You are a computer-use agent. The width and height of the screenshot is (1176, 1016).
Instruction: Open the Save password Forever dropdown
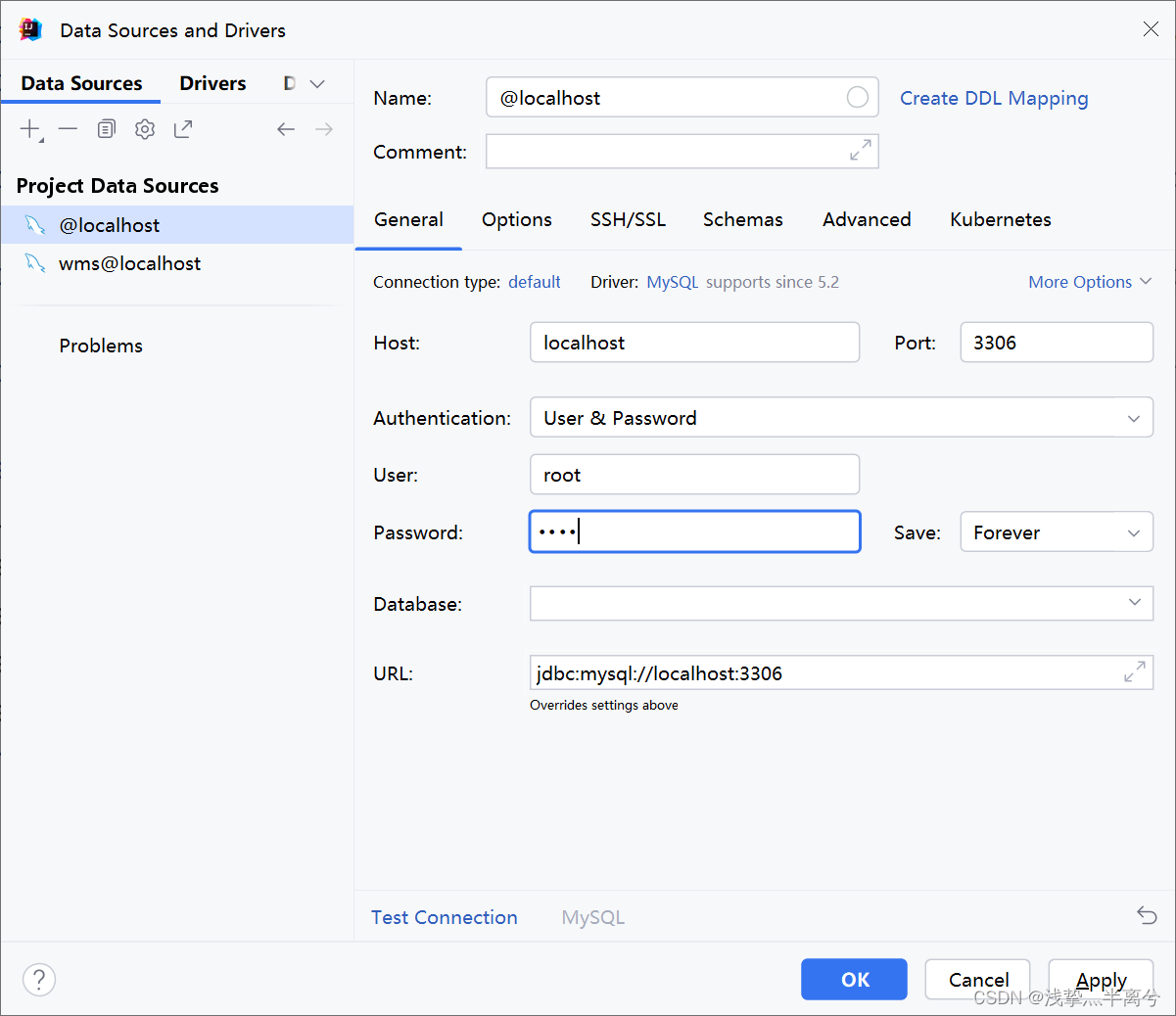pos(1133,532)
